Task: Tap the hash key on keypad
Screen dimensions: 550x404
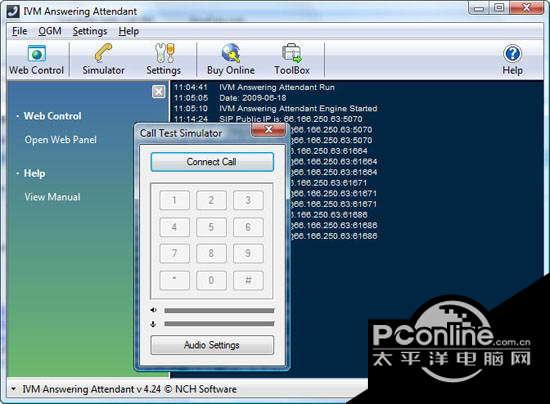Action: [248, 280]
